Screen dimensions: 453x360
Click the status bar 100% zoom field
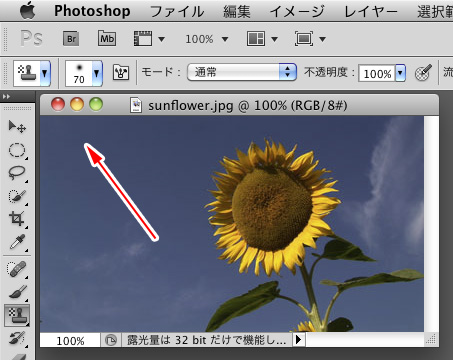70,340
